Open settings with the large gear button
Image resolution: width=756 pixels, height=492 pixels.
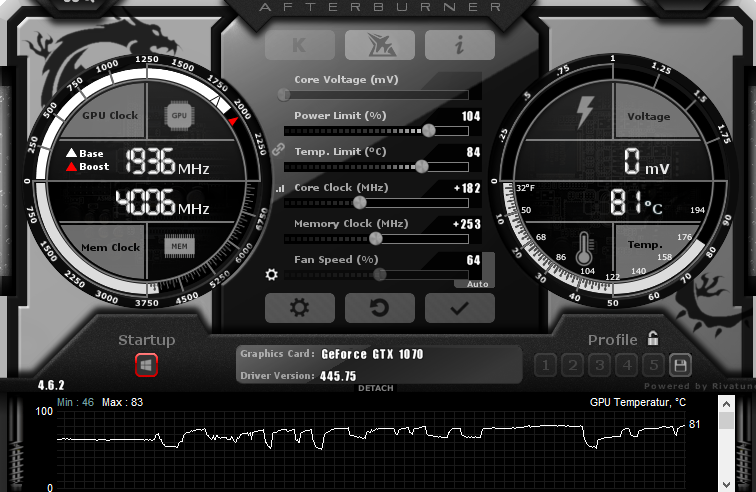[299, 307]
